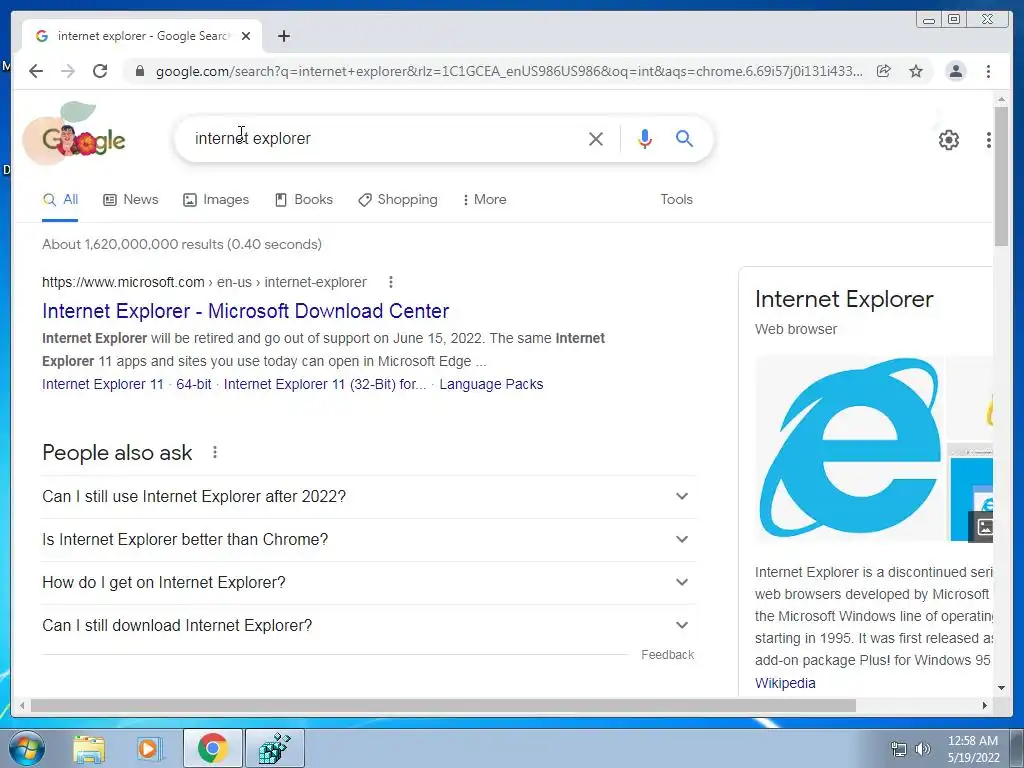Open a new tab with plus button
This screenshot has height=768, width=1024.
point(283,36)
